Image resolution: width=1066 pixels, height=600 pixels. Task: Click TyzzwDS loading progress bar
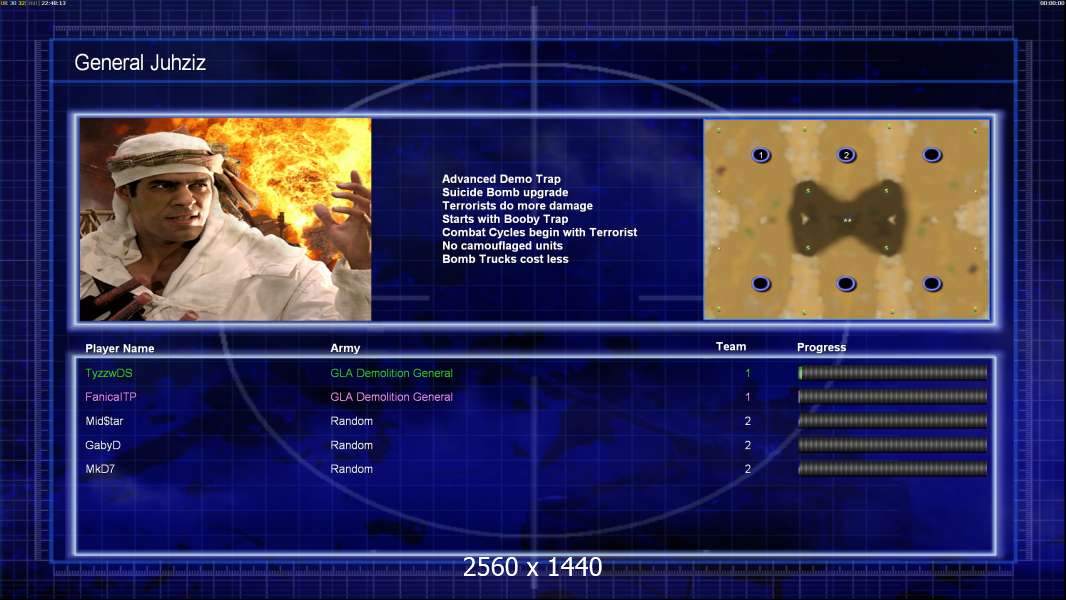click(x=893, y=372)
